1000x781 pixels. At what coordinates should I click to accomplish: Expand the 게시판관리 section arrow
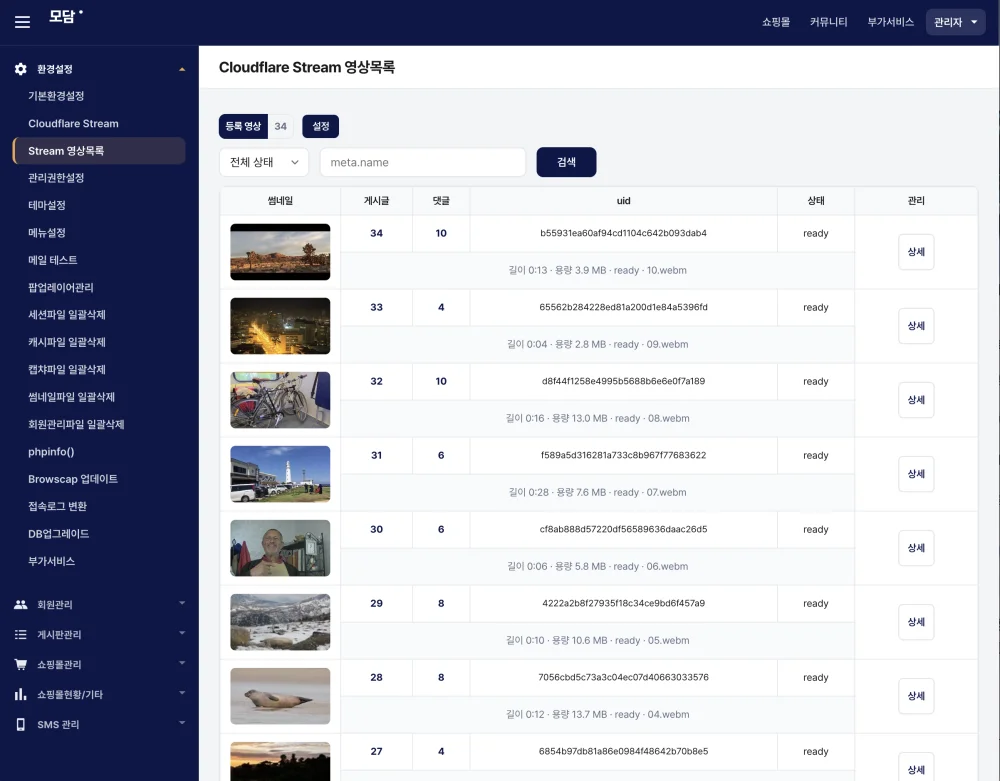tap(182, 633)
